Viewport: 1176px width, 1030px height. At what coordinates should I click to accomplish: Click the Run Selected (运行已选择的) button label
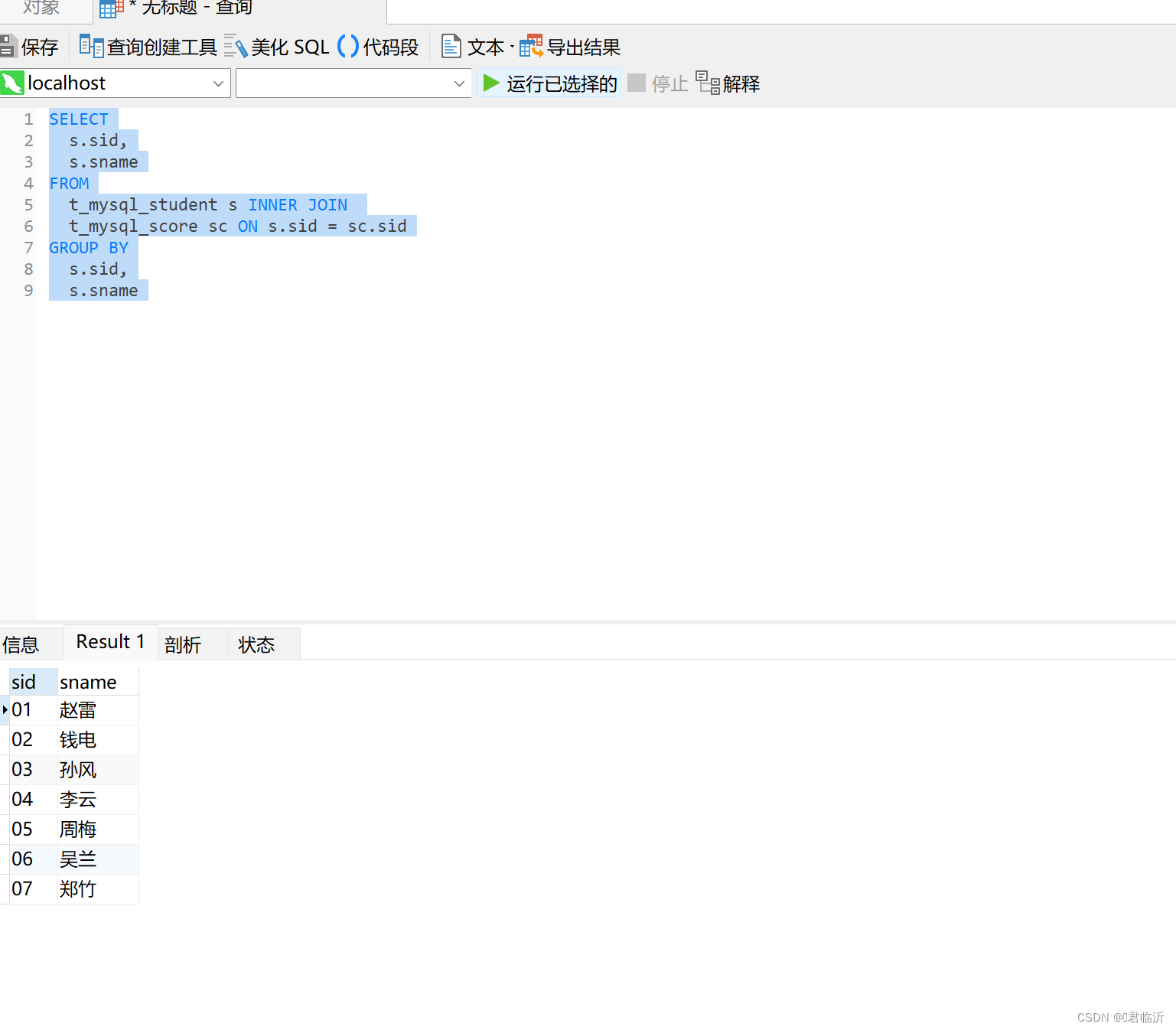coord(562,83)
